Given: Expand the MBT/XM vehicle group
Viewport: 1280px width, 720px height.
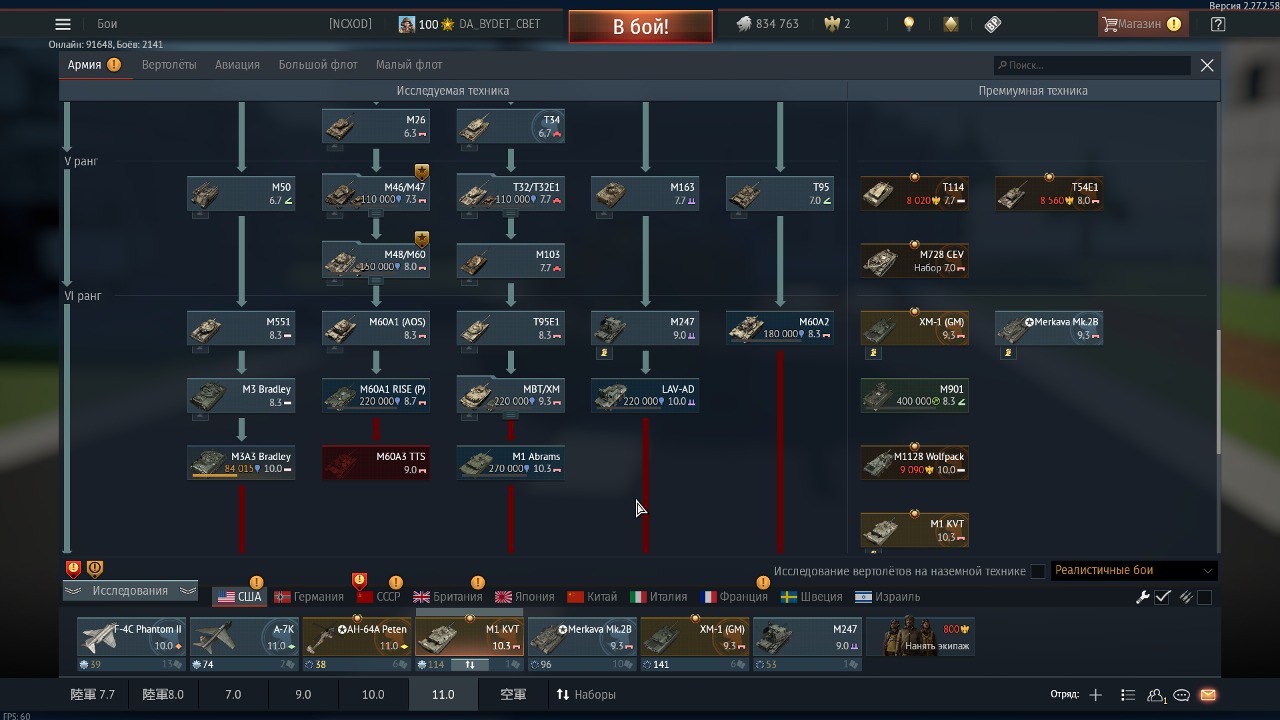Looking at the screenshot, I should coord(511,415).
